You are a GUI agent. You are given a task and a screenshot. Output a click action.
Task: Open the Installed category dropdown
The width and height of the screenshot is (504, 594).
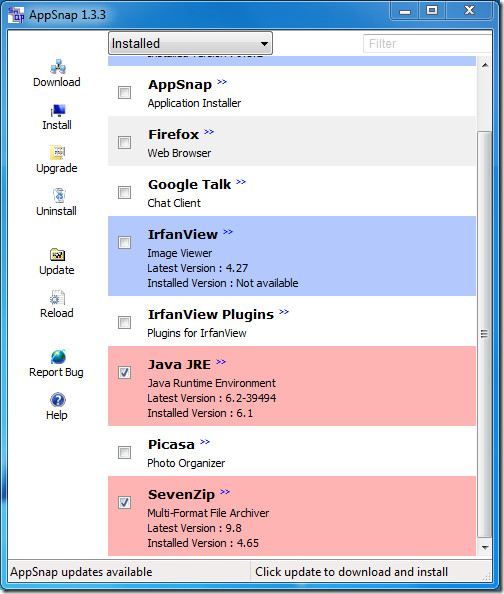190,43
